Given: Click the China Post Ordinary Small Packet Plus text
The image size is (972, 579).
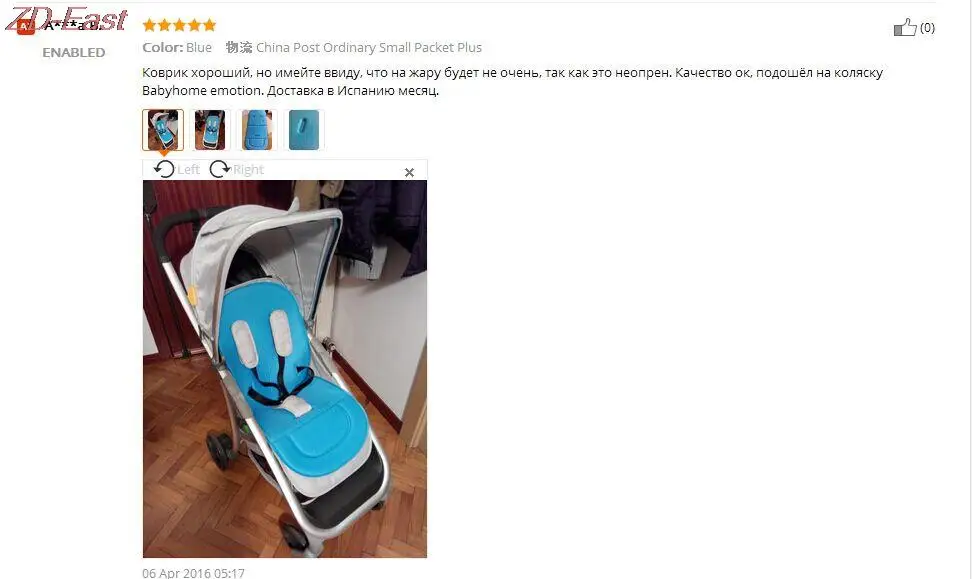Looking at the screenshot, I should (369, 47).
